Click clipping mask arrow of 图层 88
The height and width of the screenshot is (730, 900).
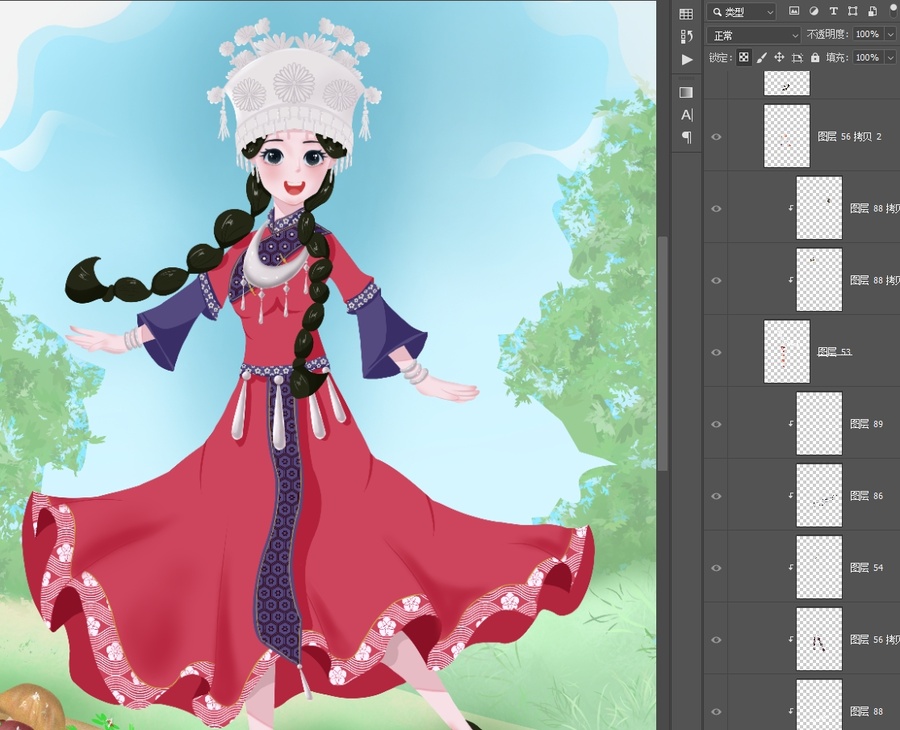[790, 710]
